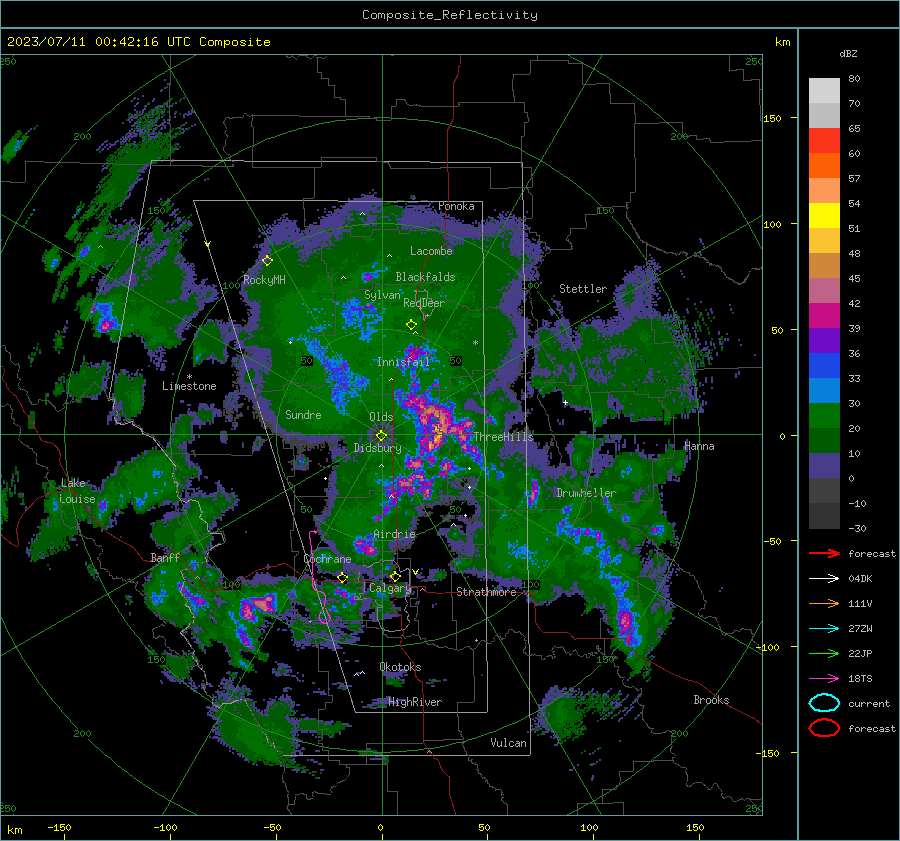Pick the magenta band above 39 dBZ
The image size is (900, 841).
click(x=824, y=316)
